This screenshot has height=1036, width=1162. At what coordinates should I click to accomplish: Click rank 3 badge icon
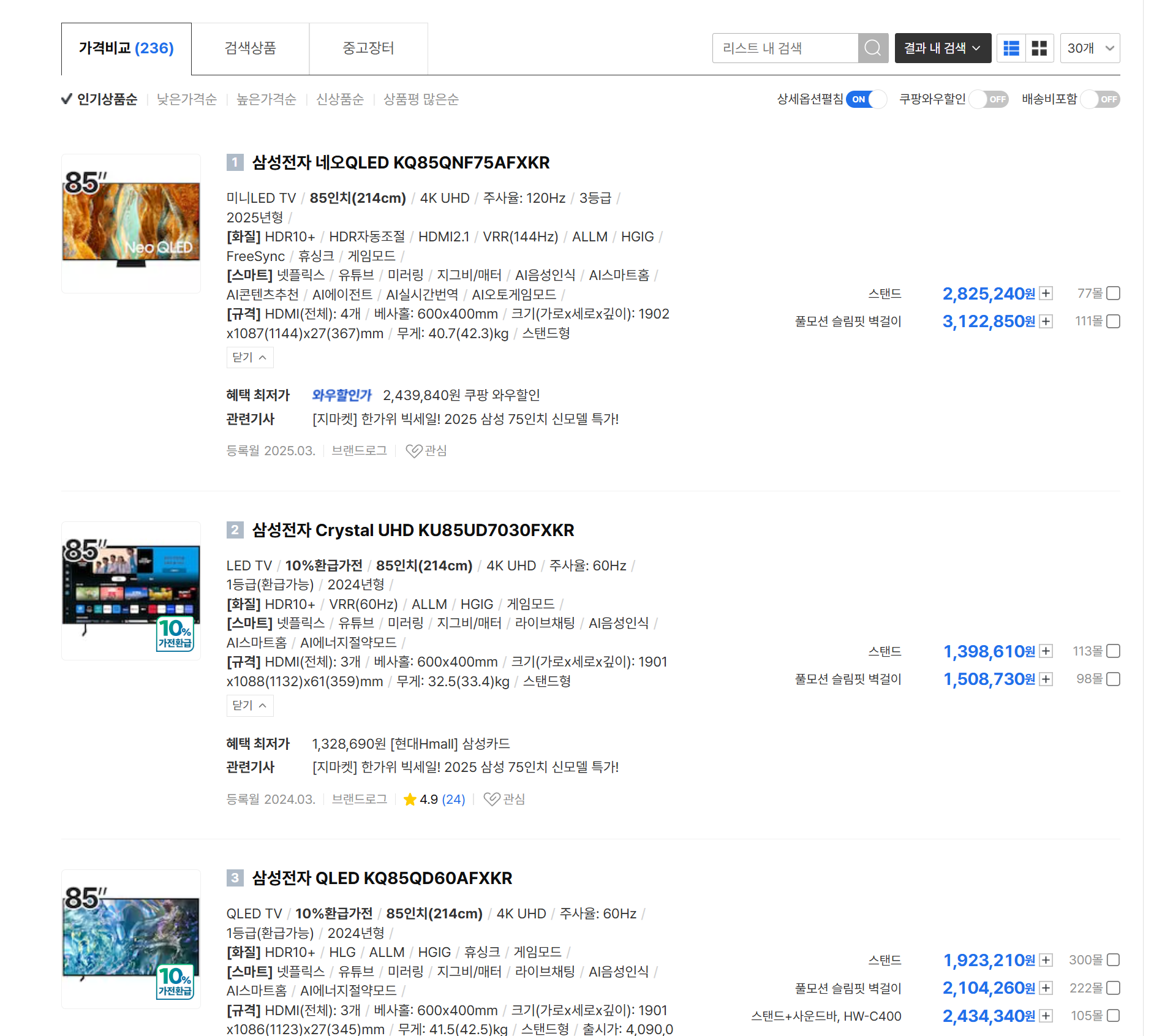pos(235,878)
